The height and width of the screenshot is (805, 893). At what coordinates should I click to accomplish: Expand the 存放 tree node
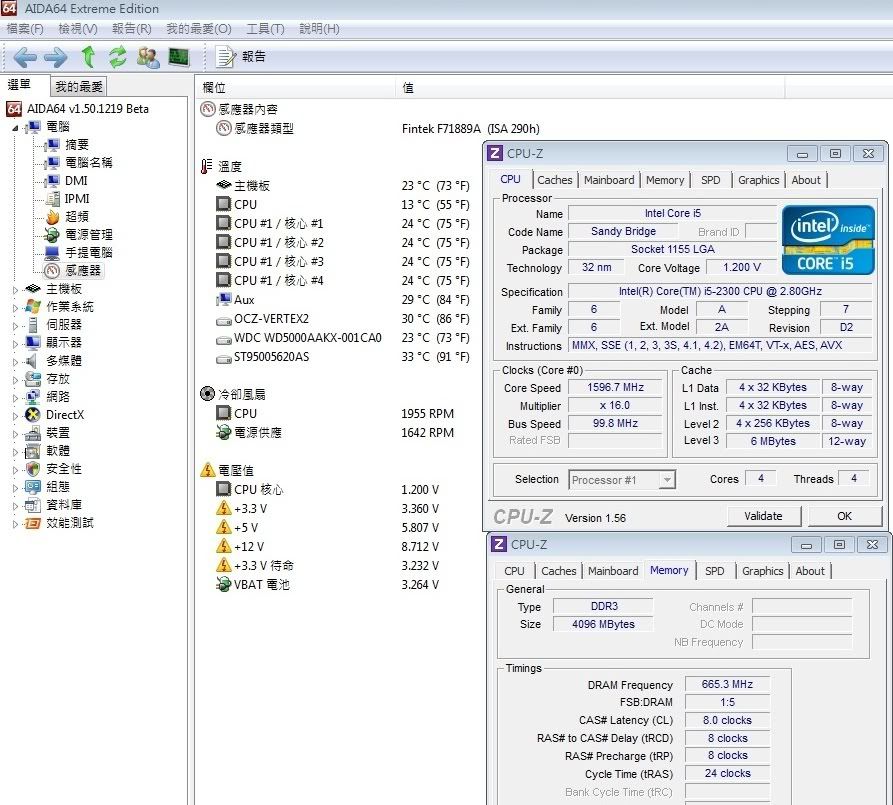point(15,380)
